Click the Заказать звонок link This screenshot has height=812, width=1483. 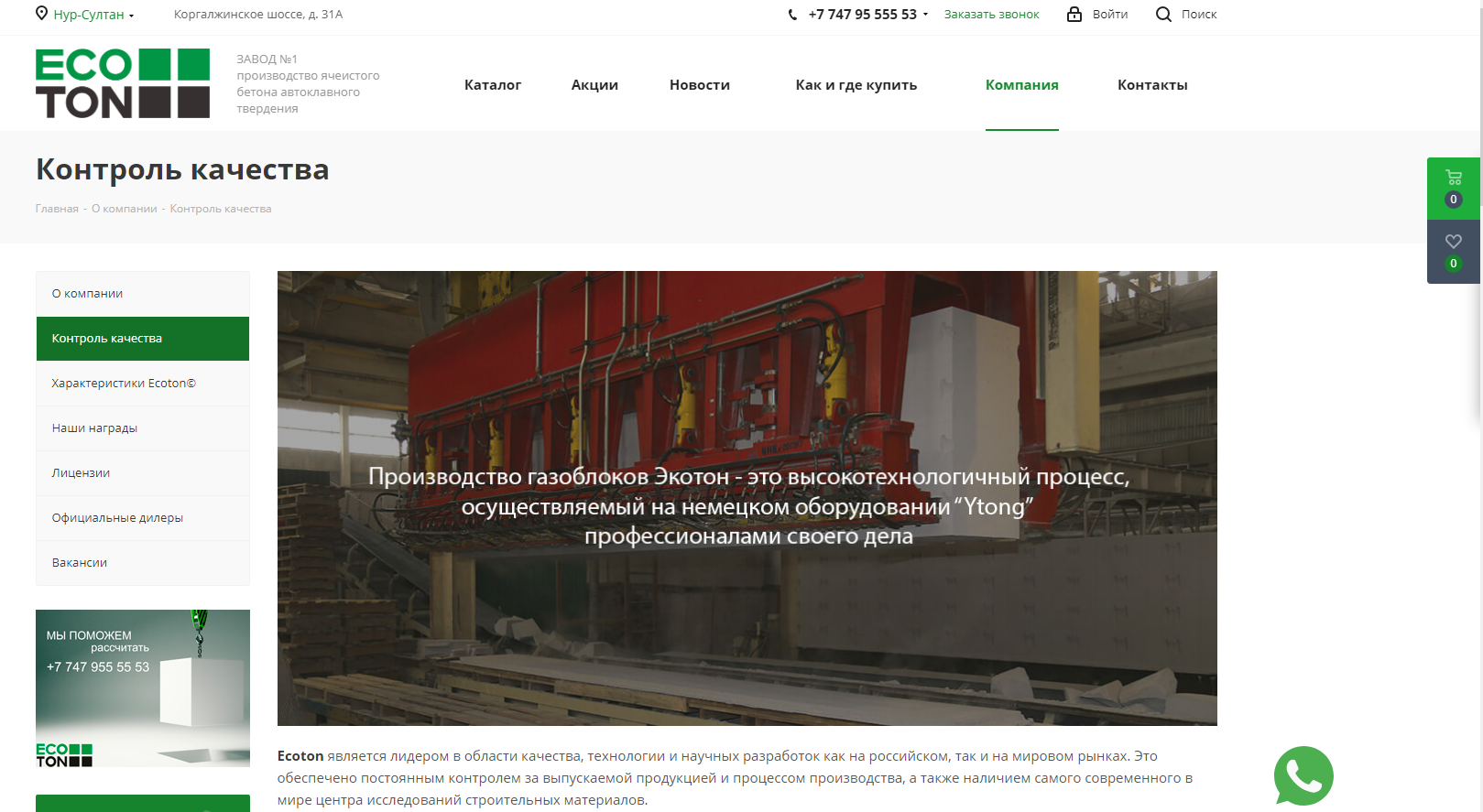pos(992,15)
